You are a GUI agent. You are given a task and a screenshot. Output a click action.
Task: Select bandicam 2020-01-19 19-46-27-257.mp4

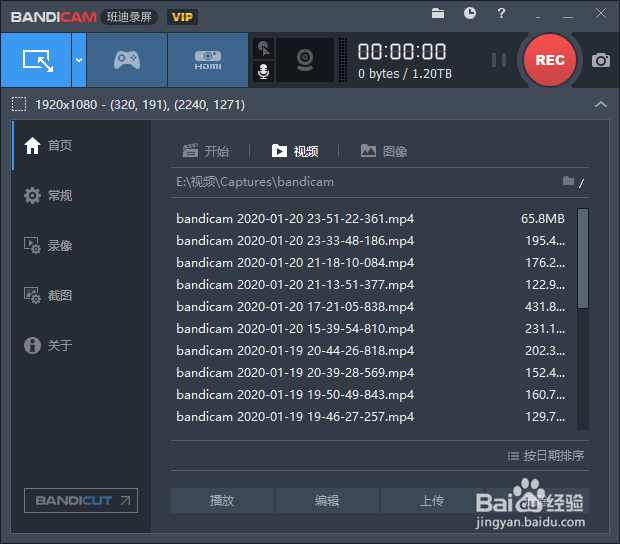pos(370,417)
